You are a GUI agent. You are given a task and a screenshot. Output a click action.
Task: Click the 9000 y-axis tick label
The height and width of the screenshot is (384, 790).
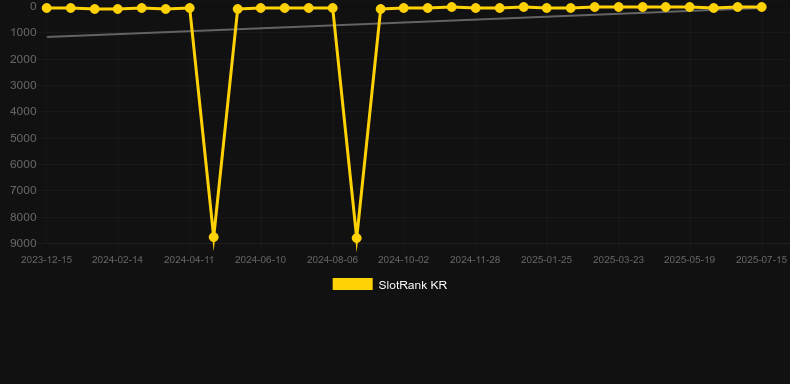[23, 243]
